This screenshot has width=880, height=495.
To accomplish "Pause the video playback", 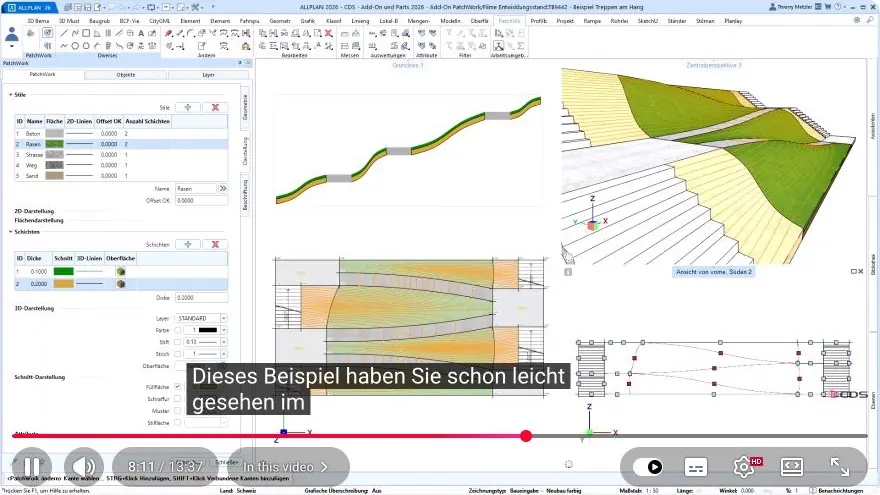I will [x=31, y=466].
